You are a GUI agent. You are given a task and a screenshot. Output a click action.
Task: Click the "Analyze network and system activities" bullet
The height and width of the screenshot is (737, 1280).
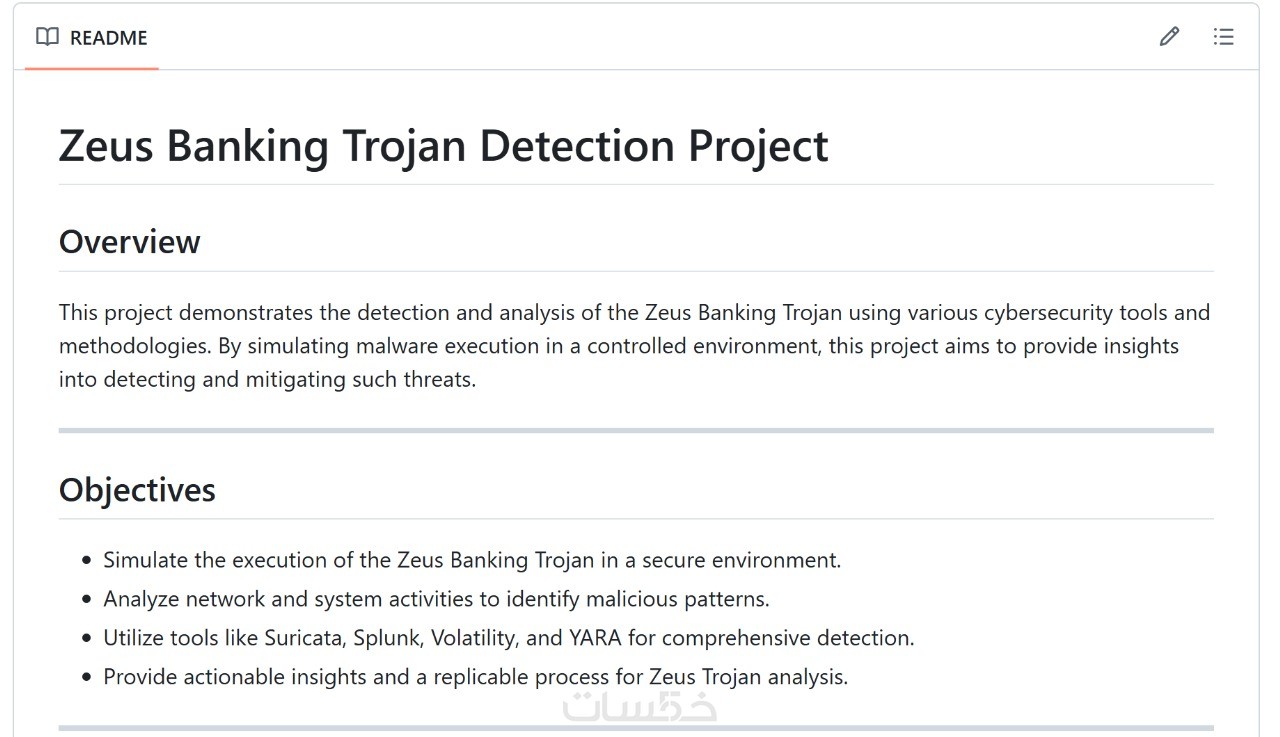click(x=436, y=599)
